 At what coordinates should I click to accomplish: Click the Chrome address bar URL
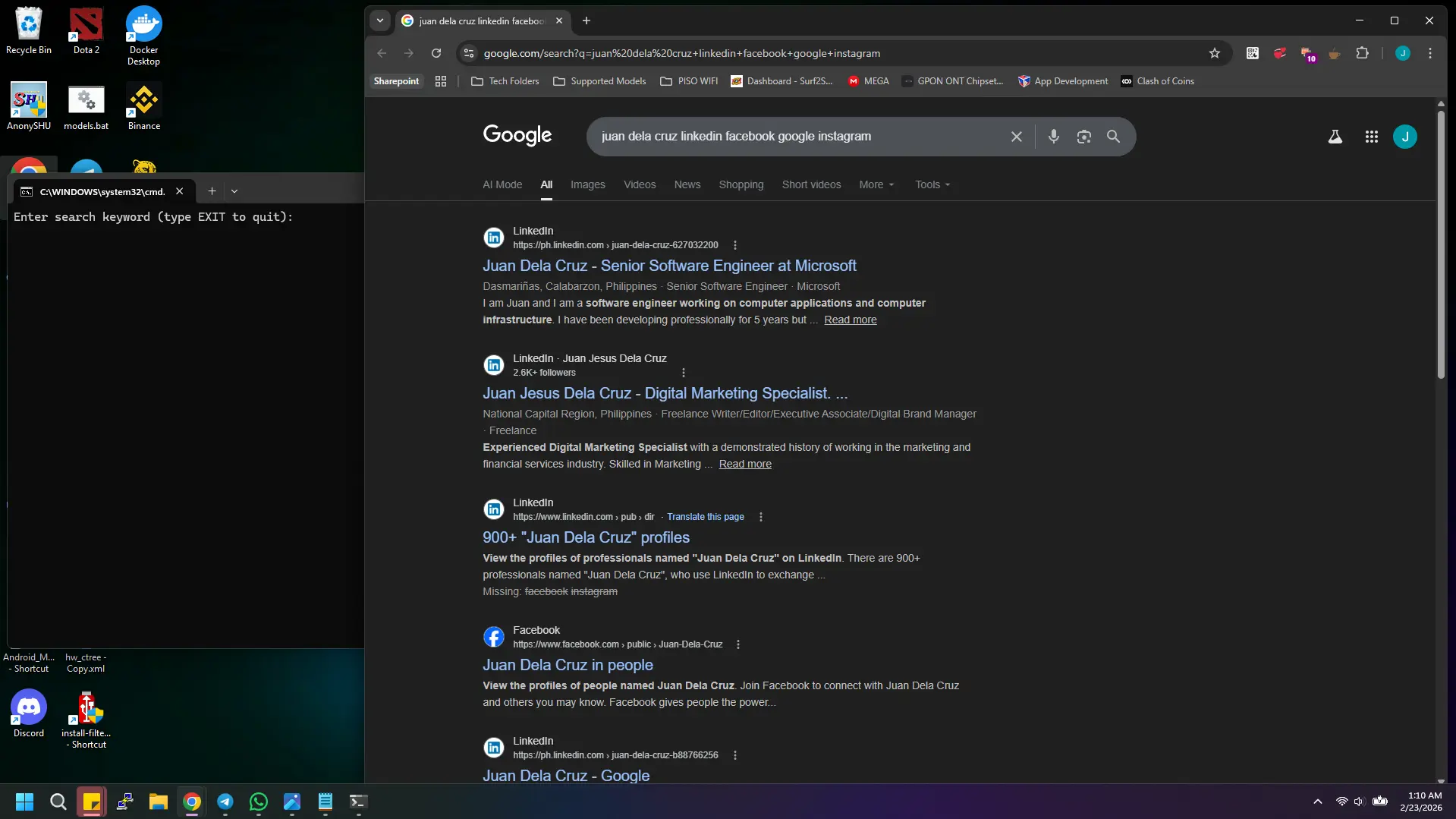tap(682, 53)
